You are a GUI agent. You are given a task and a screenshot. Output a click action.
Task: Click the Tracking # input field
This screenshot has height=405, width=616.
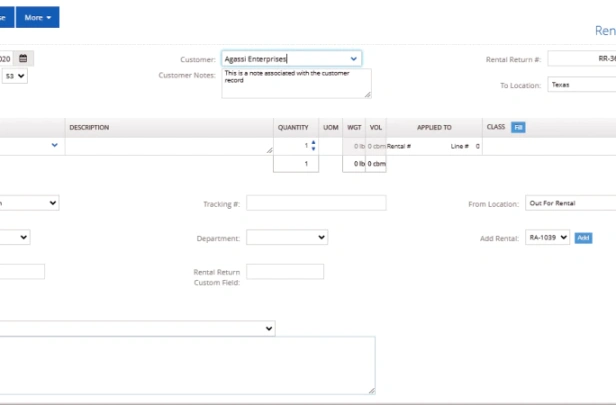click(x=316, y=203)
